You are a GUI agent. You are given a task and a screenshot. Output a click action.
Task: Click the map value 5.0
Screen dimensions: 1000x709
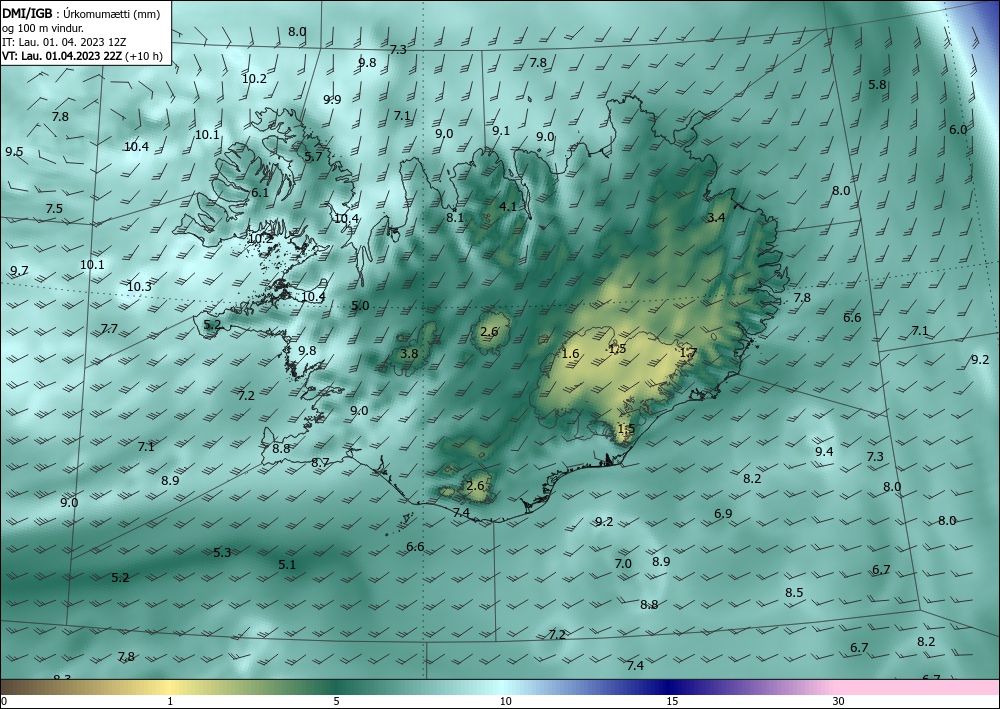pyautogui.click(x=360, y=306)
